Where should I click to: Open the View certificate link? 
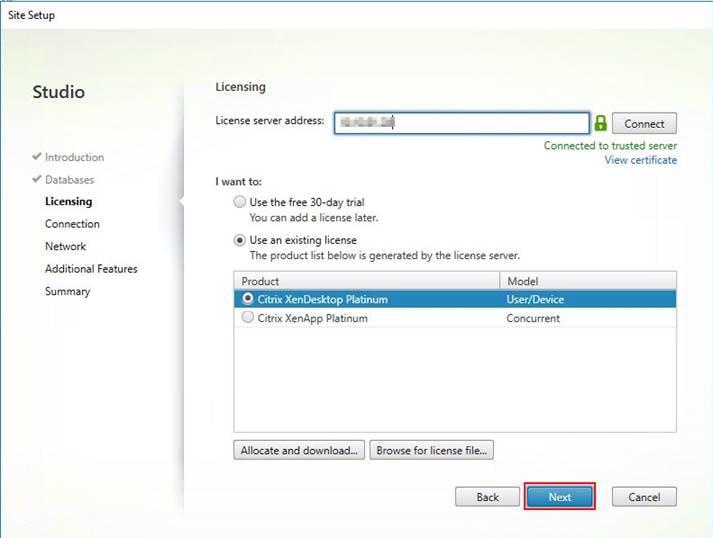click(640, 160)
